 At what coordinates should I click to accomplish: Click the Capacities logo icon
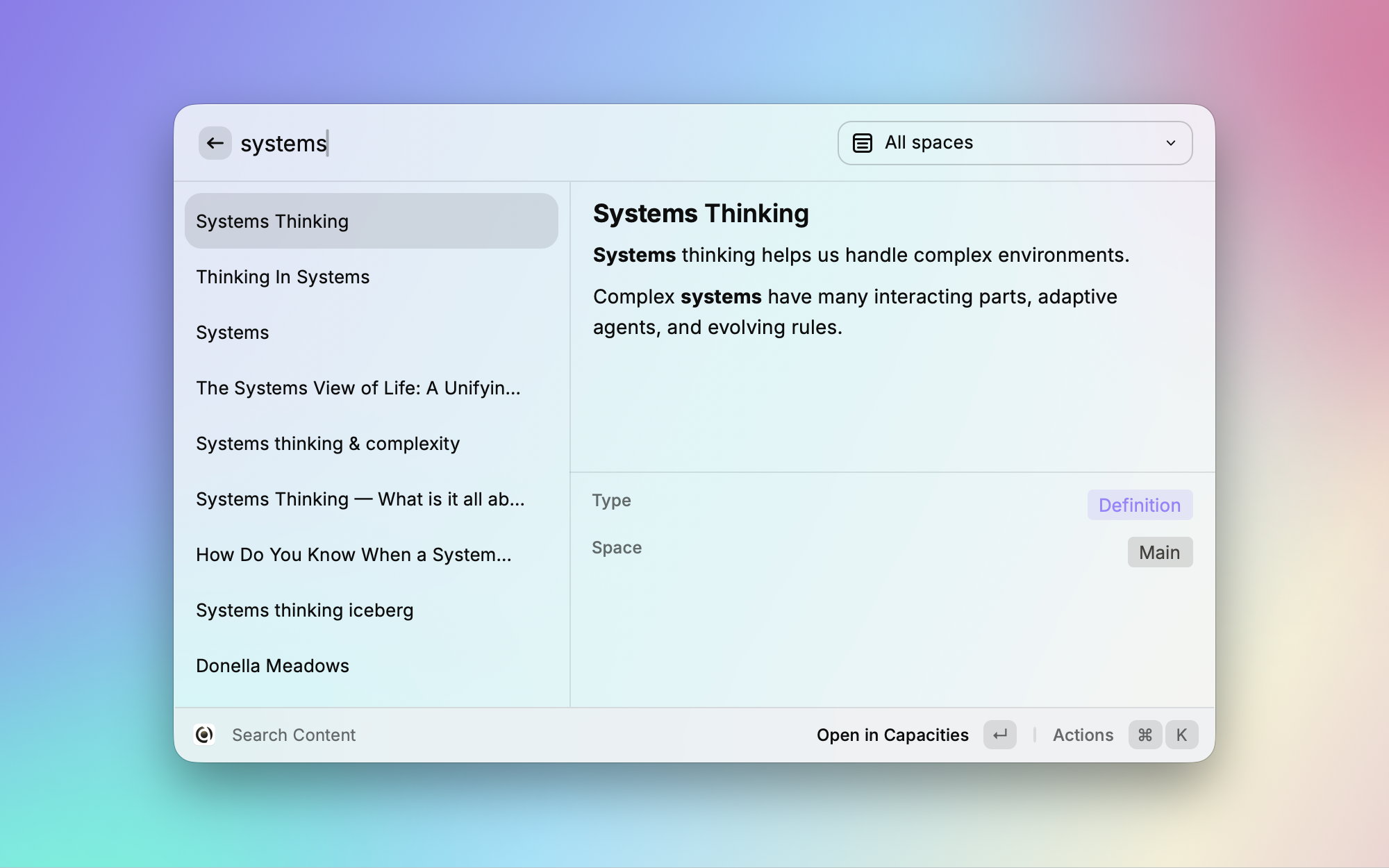tap(204, 735)
